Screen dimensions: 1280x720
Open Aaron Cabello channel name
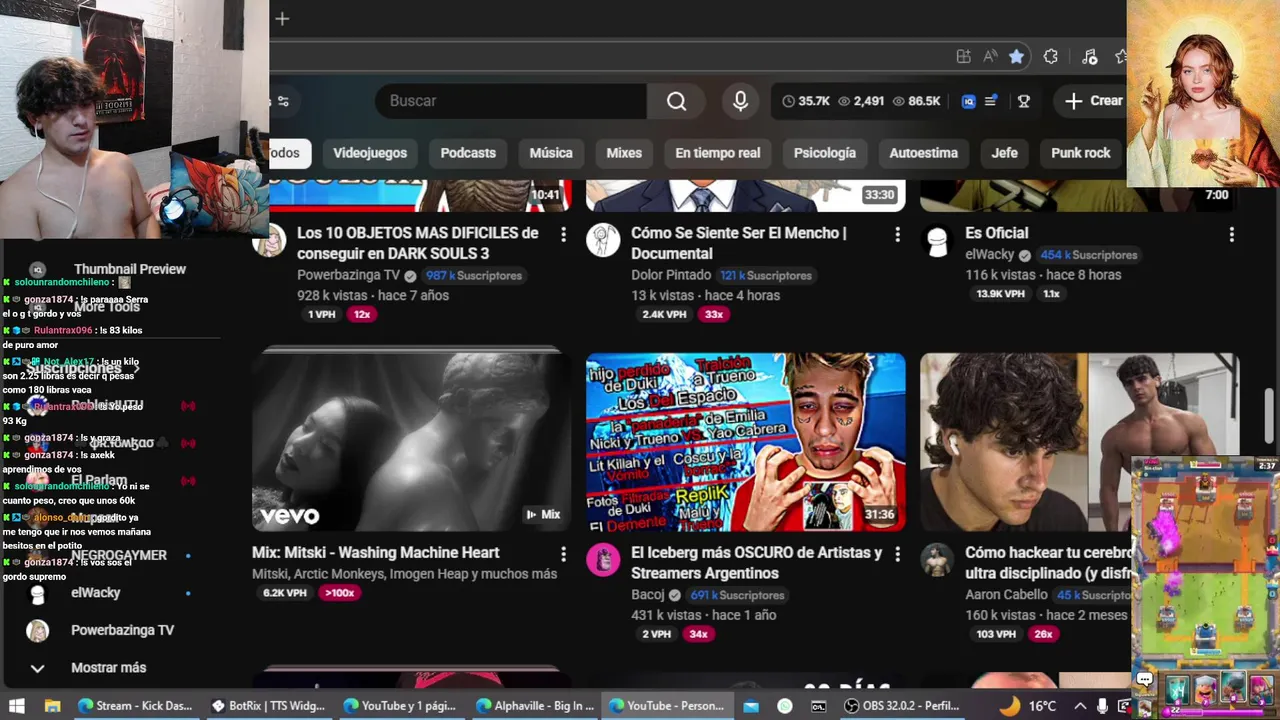click(1008, 595)
